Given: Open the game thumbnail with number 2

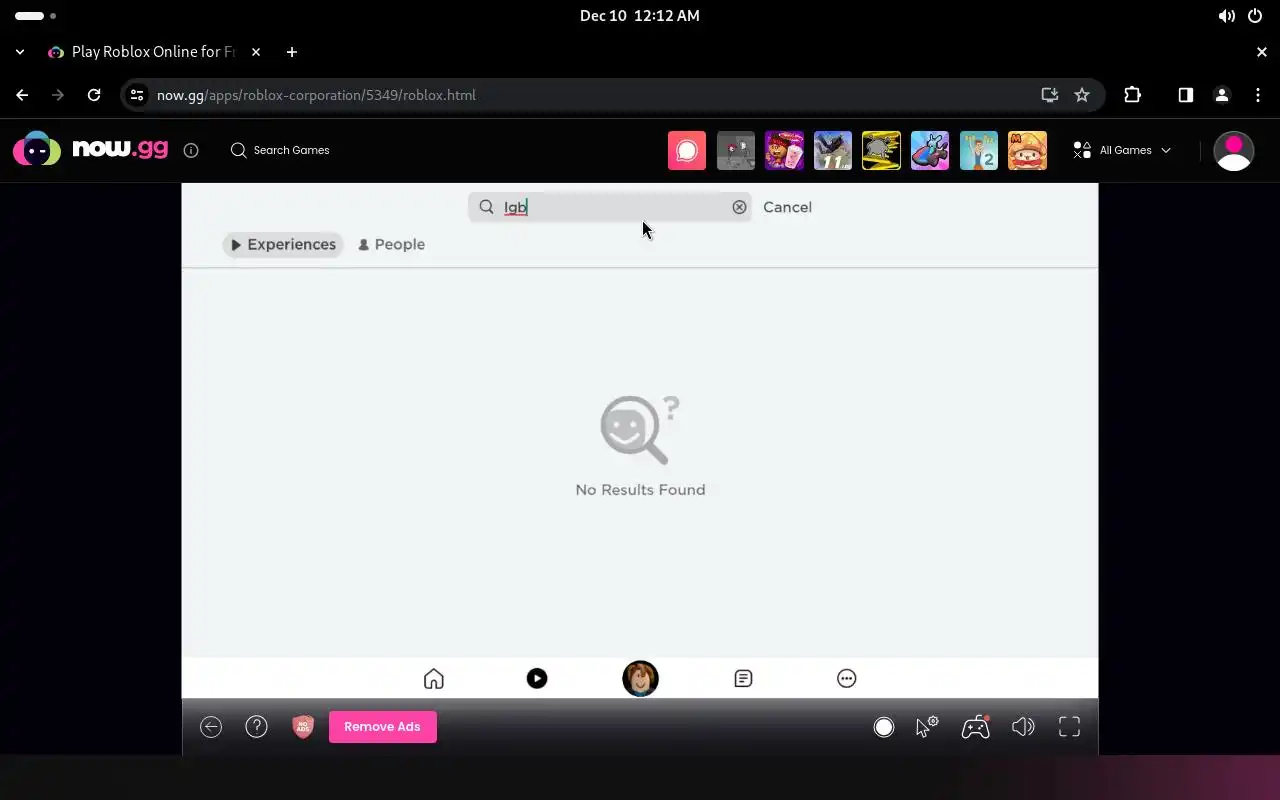Looking at the screenshot, I should pyautogui.click(x=979, y=150).
